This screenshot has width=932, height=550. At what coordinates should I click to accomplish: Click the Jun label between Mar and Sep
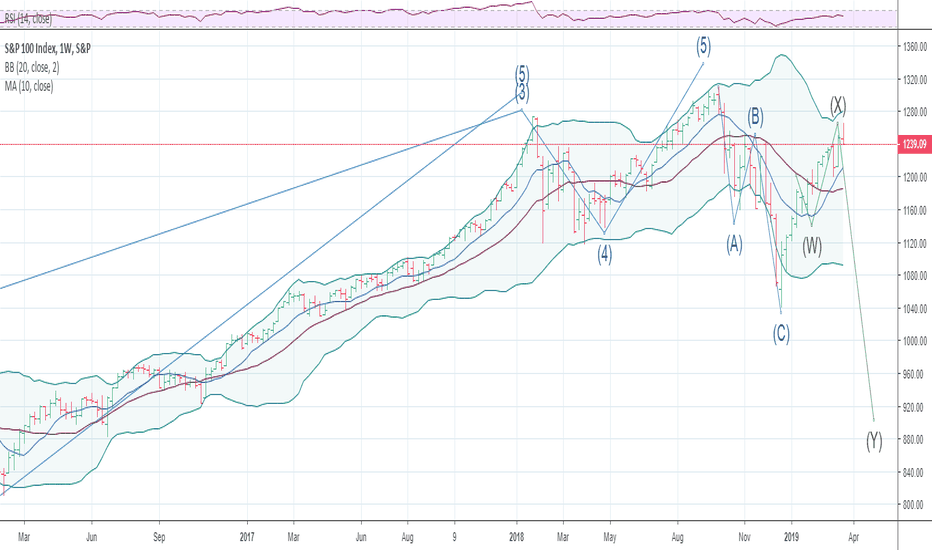[x=92, y=537]
